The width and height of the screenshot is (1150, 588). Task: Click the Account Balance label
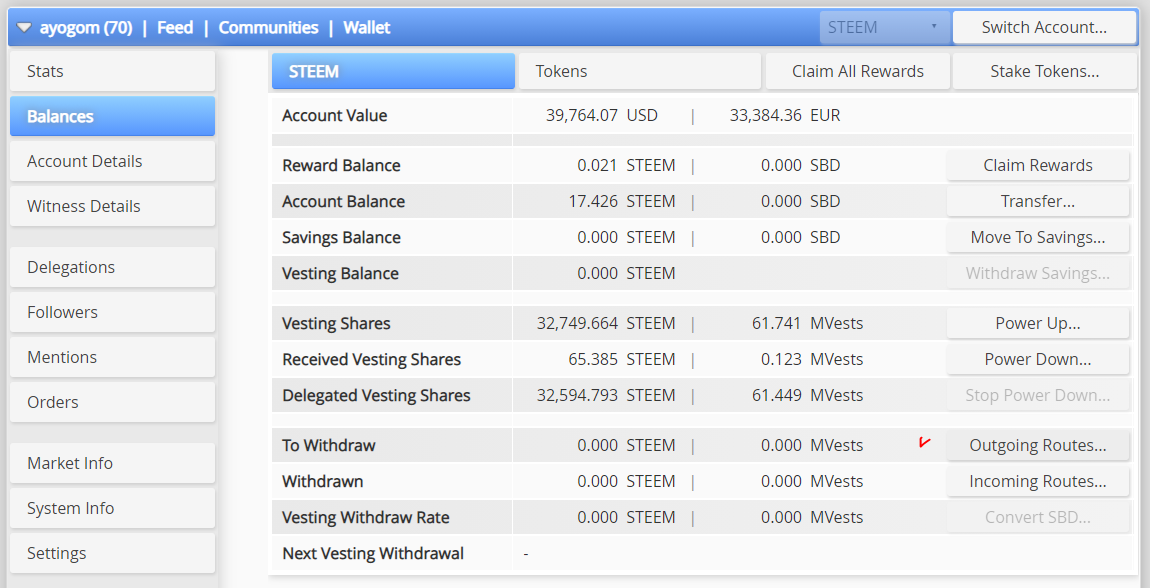tap(343, 201)
